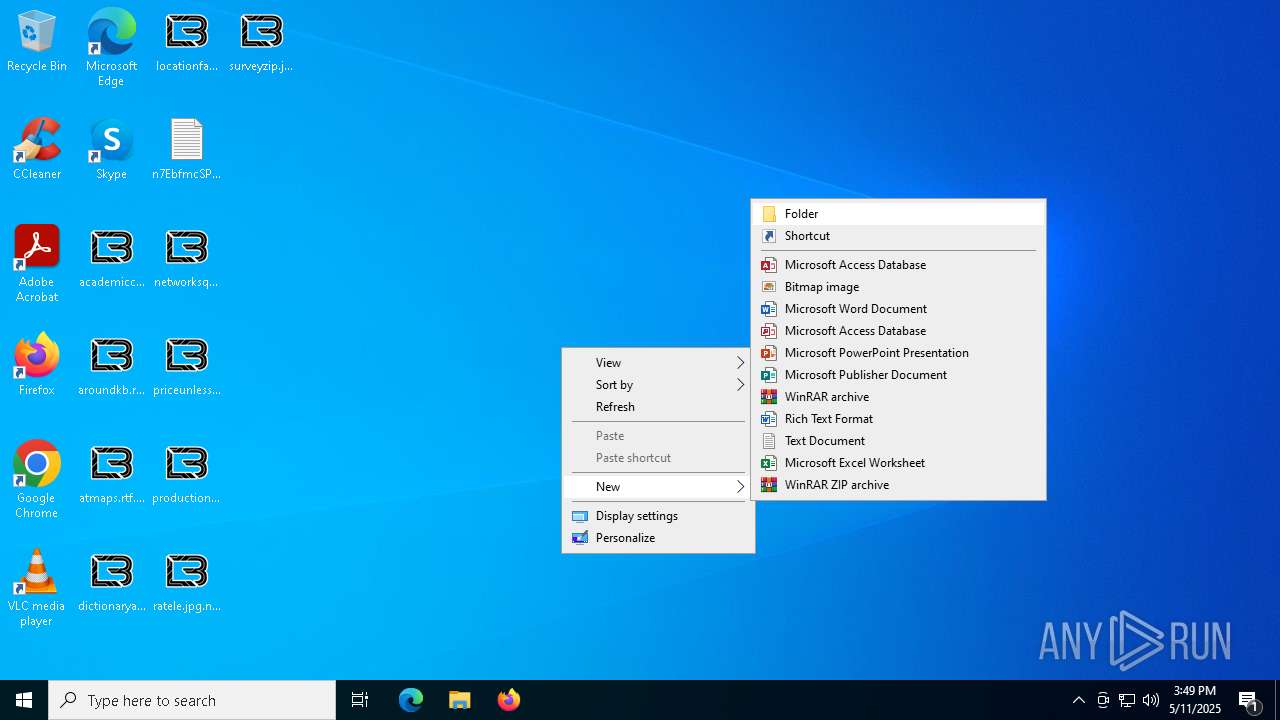Expand the View submenu
Screen dimensions: 1280x720
click(658, 363)
